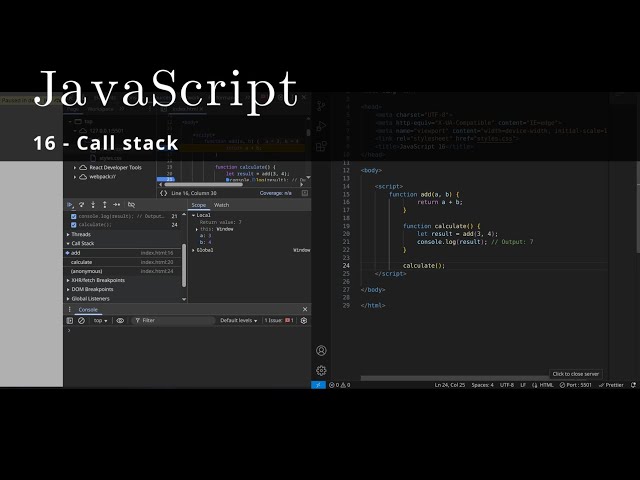This screenshot has height=480, width=640.
Task: Click Ln 24, Col 25 in status bar
Action: [x=450, y=385]
